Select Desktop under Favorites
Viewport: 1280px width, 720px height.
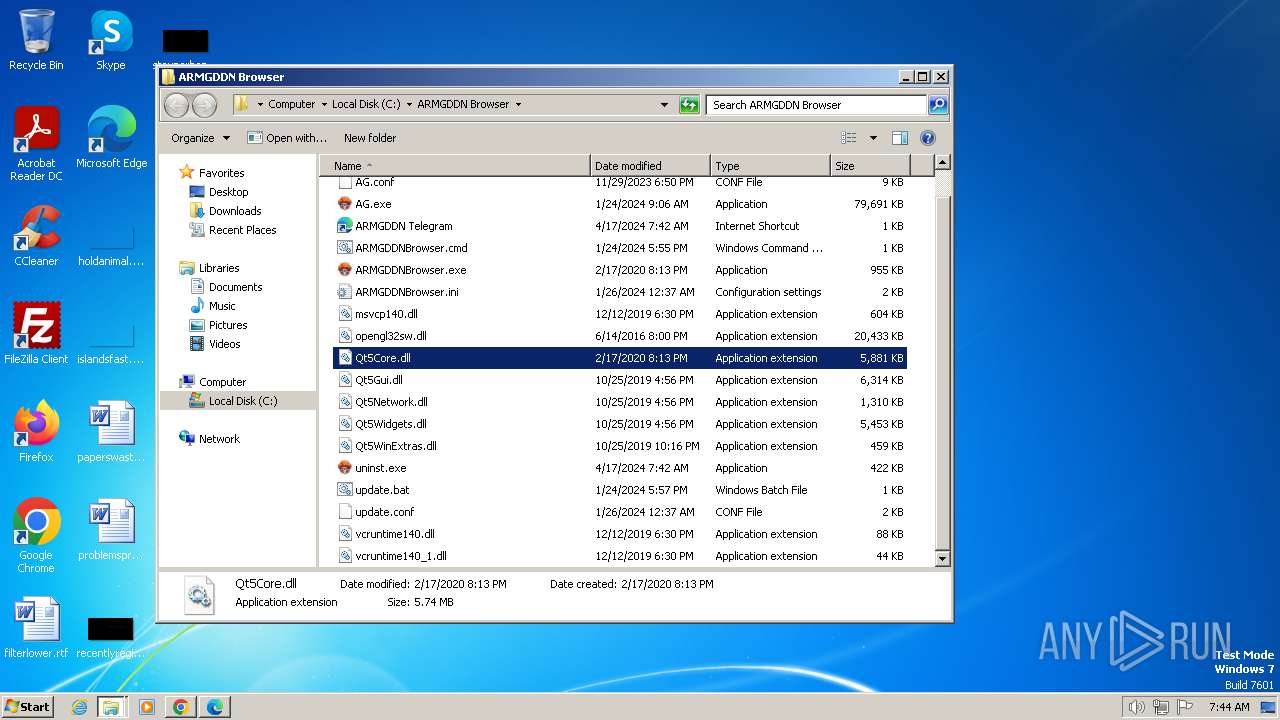[228, 192]
